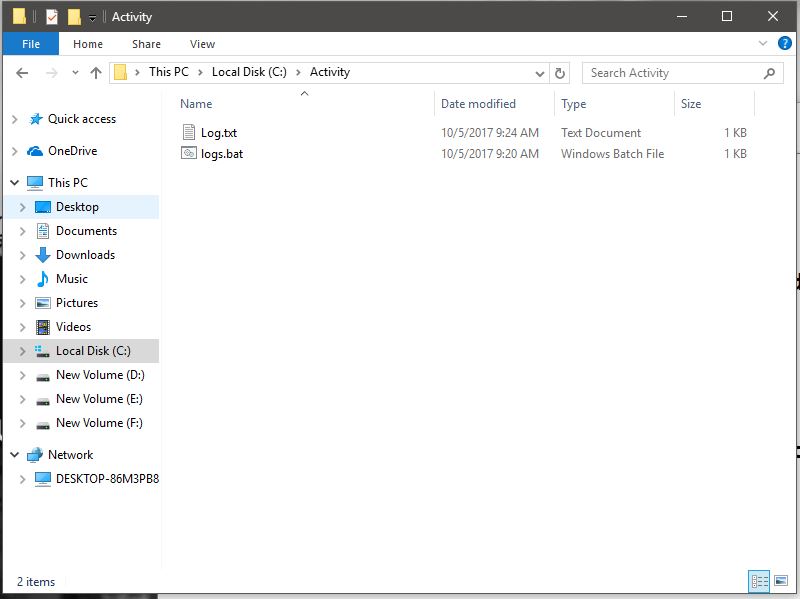This screenshot has width=800, height=599.
Task: Click This PC in the address bar breadcrumb
Action: (169, 72)
